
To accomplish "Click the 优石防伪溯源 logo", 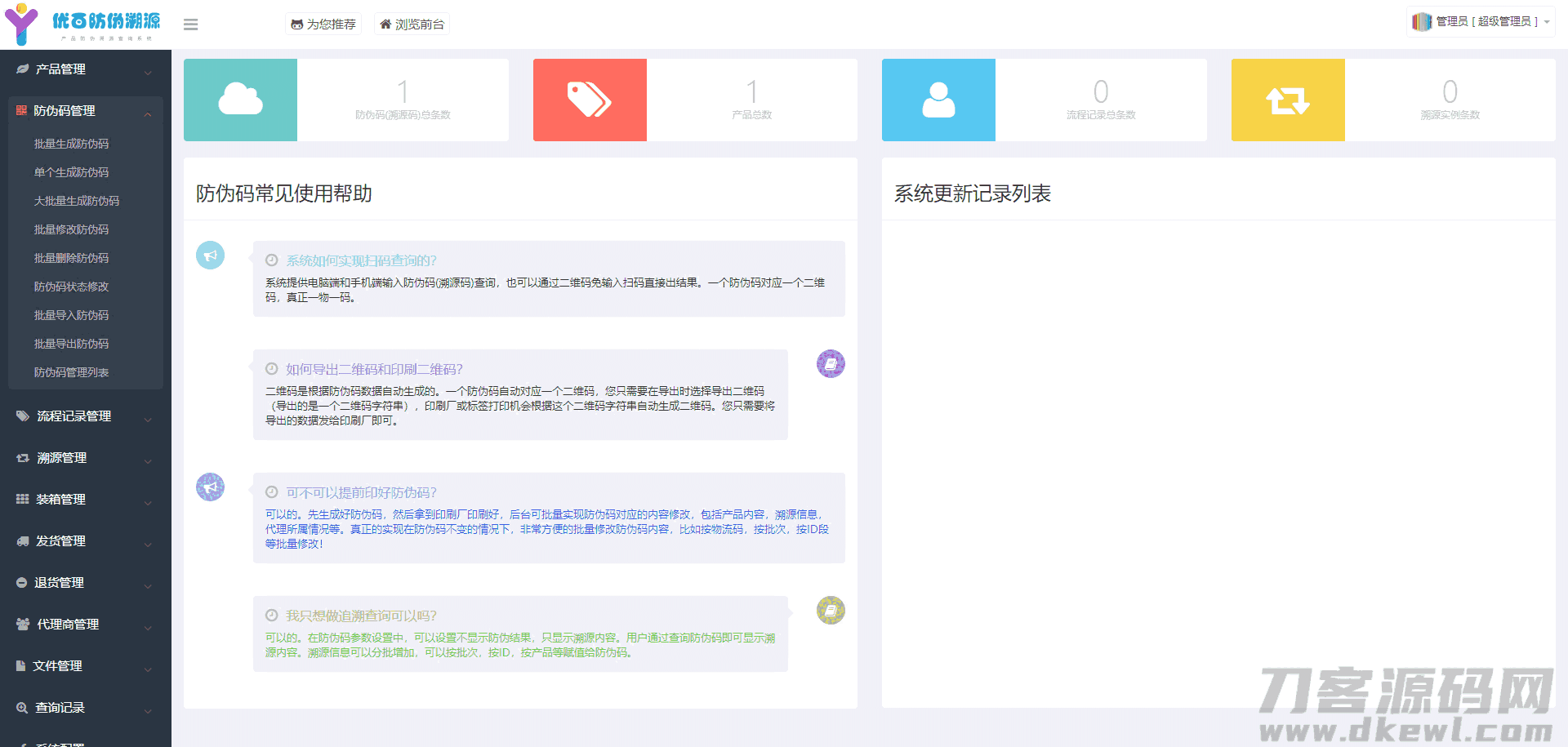I will [83, 24].
